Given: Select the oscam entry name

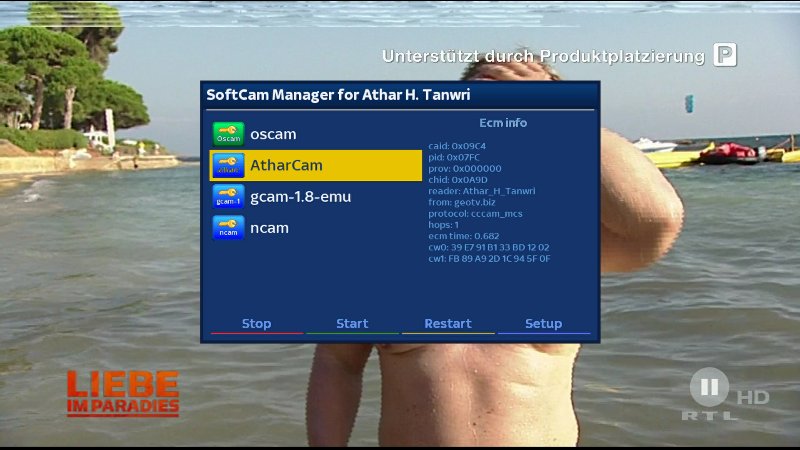Looking at the screenshot, I should tap(273, 134).
